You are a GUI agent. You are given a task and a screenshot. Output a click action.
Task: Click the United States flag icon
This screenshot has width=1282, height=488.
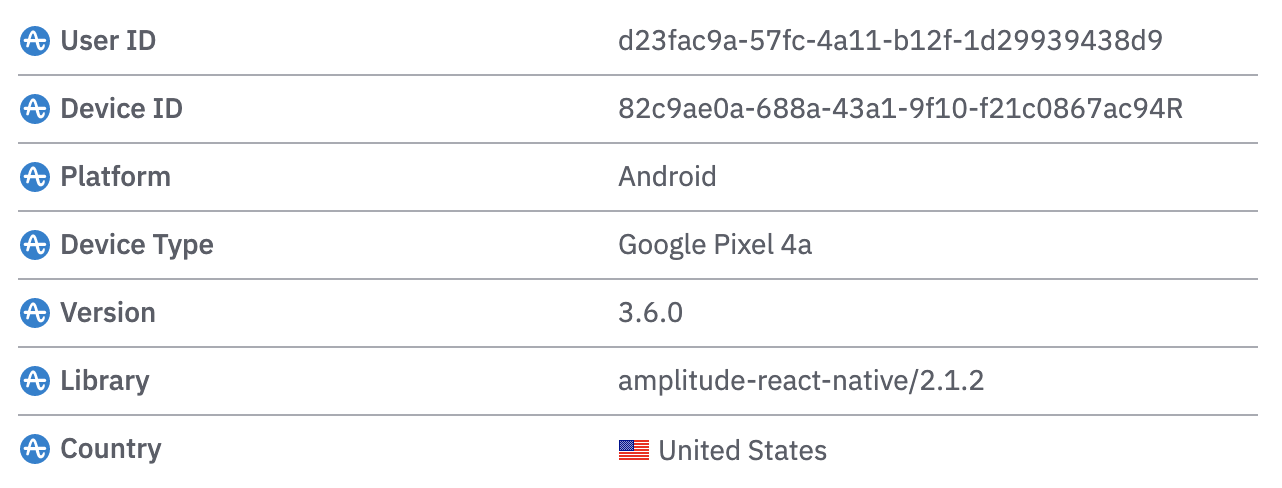(634, 450)
